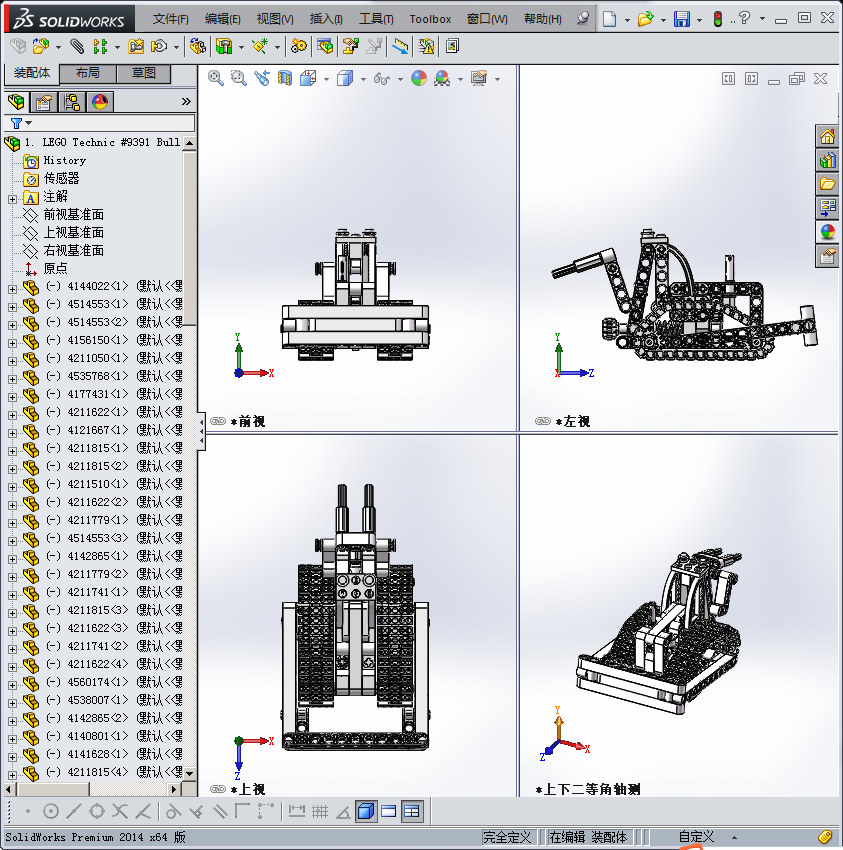This screenshot has height=850, width=843.
Task: Toggle the Four View viewport button
Action: pos(412,811)
